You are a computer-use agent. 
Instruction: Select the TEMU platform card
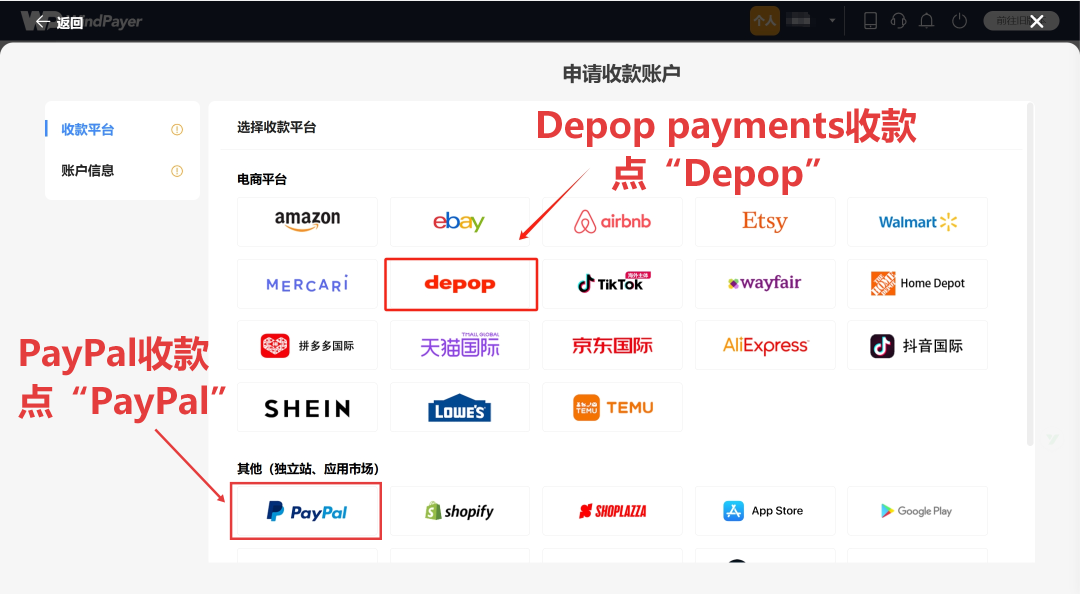tap(612, 407)
